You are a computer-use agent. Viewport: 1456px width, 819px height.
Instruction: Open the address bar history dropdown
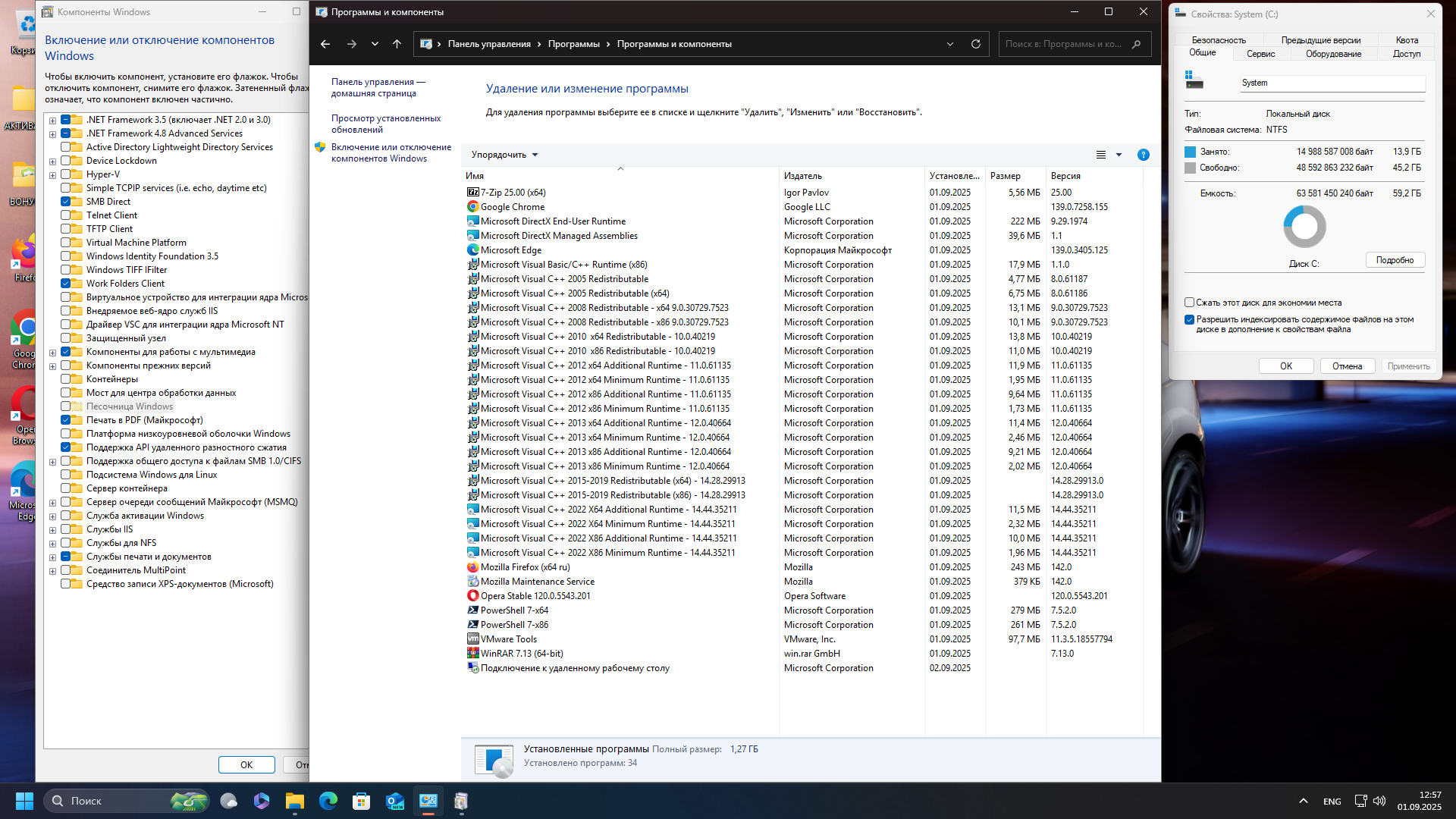[x=950, y=44]
